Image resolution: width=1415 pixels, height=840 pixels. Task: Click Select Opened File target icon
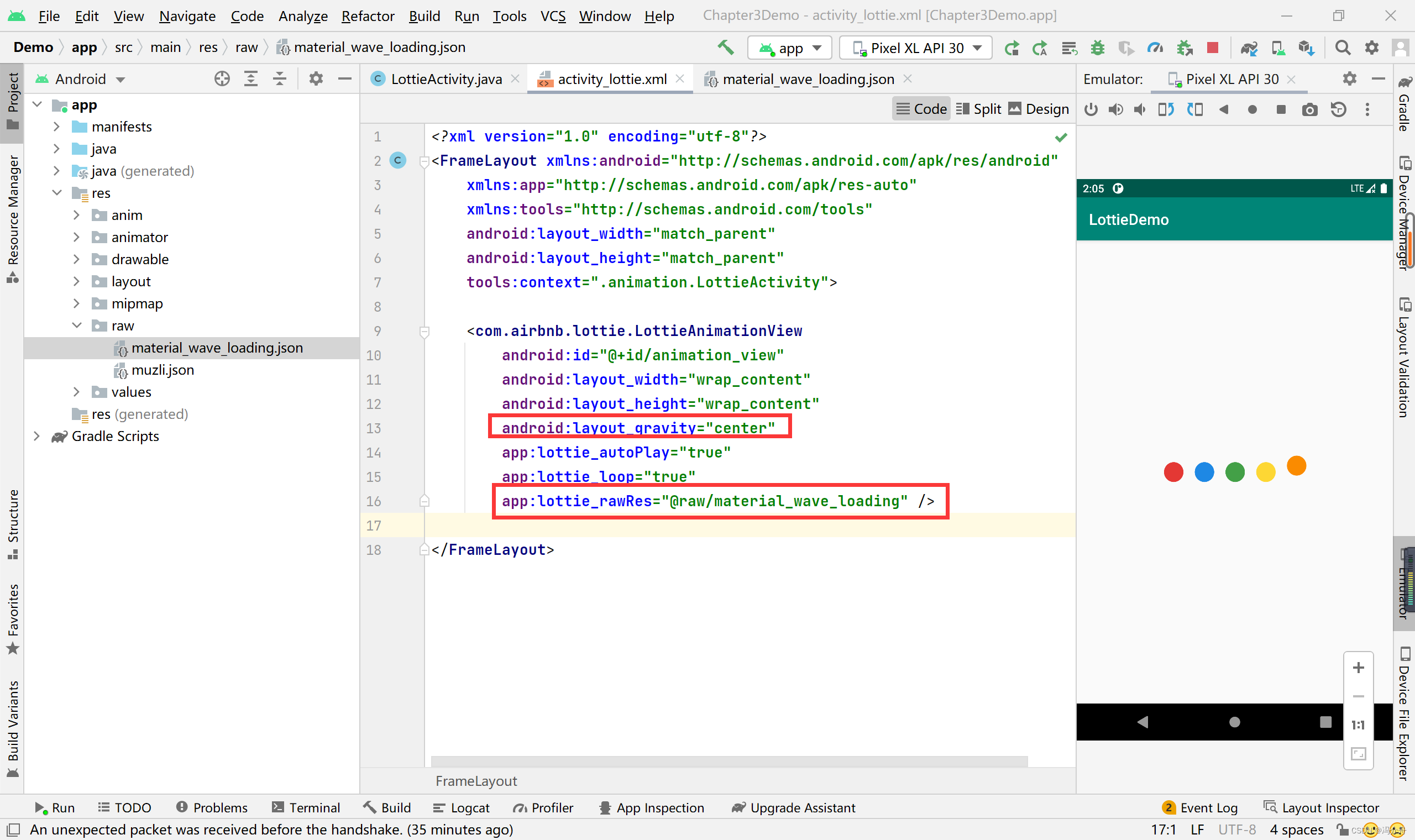(222, 78)
